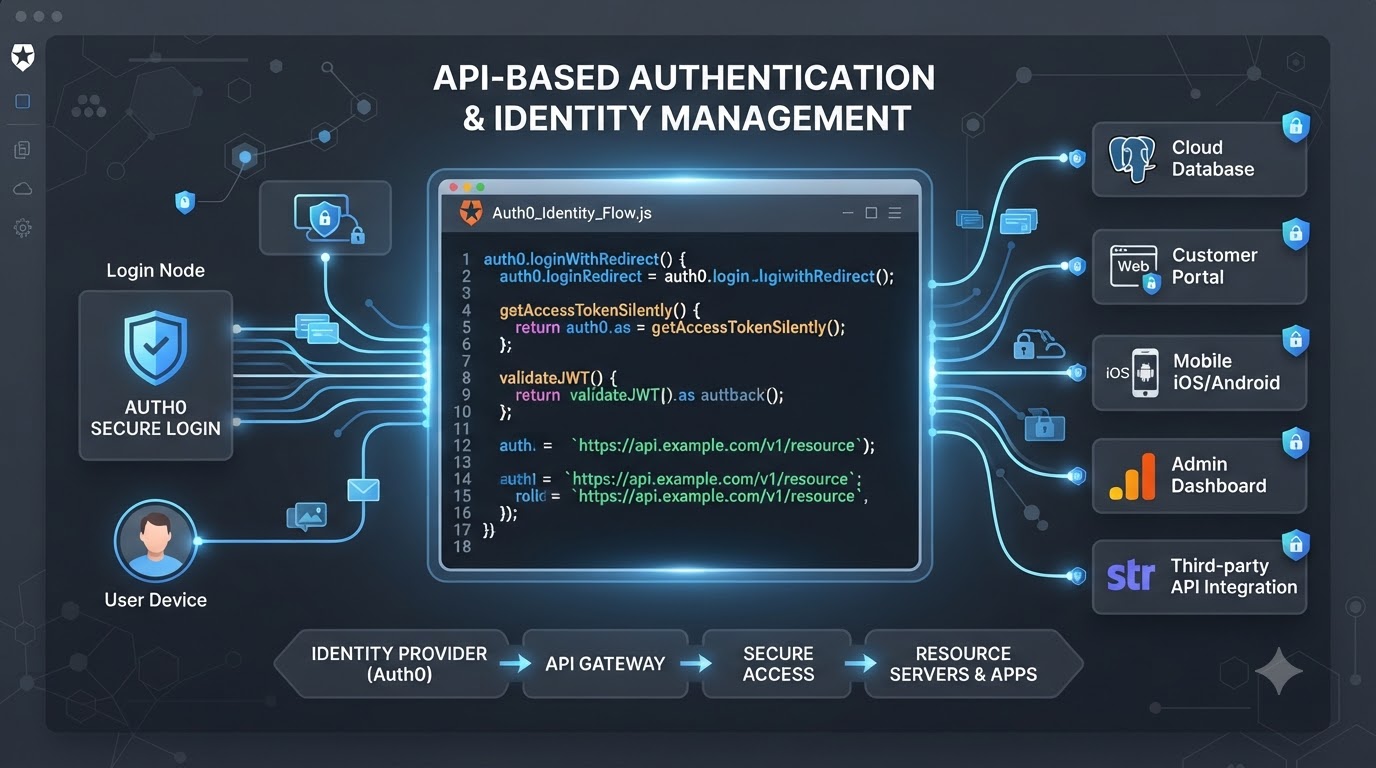The width and height of the screenshot is (1376, 768).
Task: Click the lock badge on the Mobile iOS/Android card
Action: click(1296, 341)
